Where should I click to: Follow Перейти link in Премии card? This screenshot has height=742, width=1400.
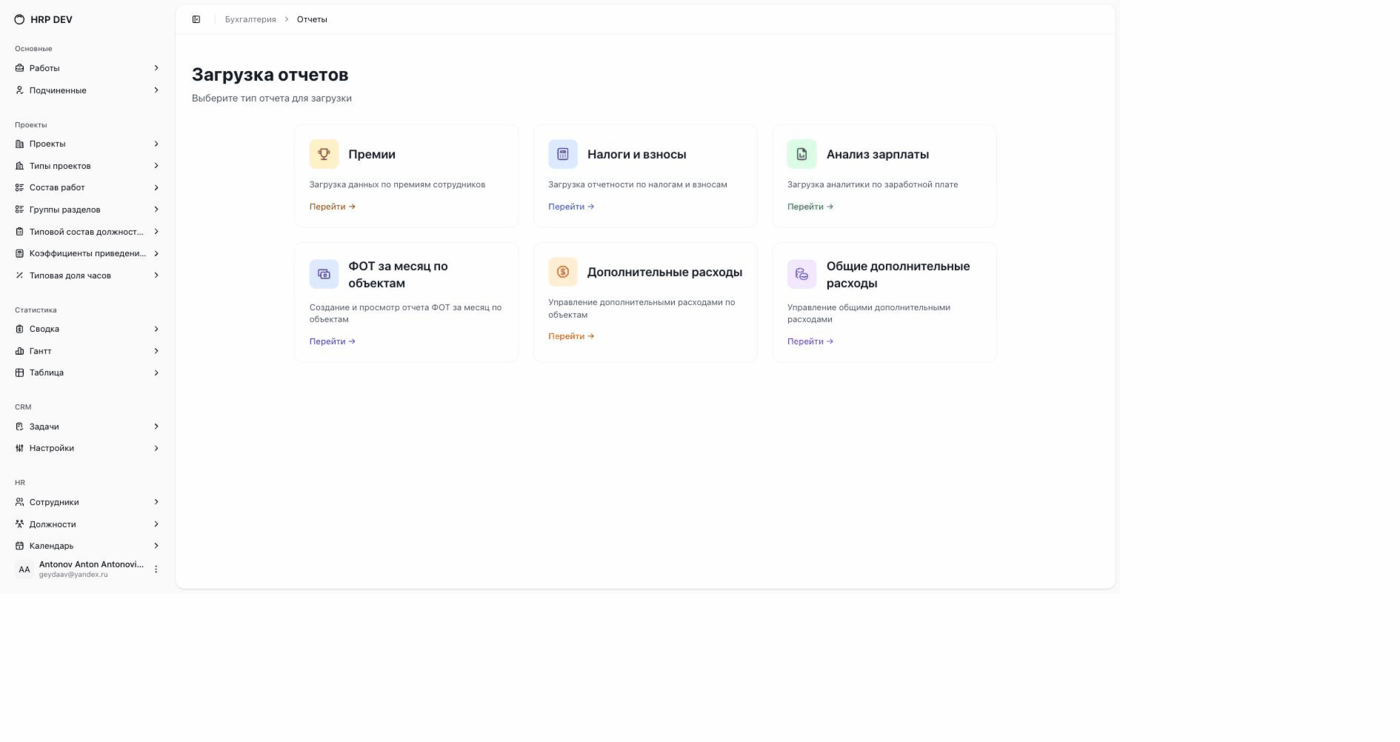[332, 207]
